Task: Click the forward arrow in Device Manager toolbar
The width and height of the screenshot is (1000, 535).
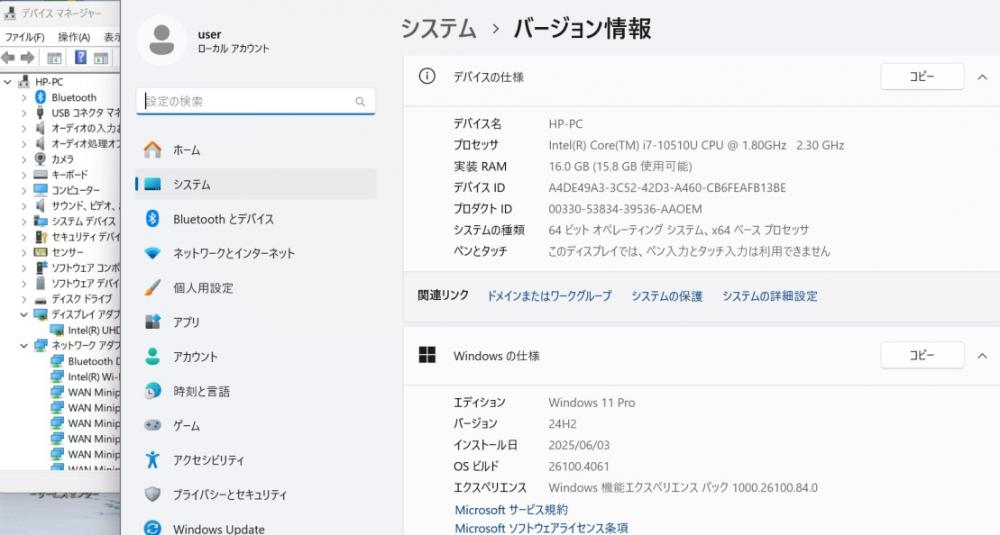Action: tap(27, 58)
